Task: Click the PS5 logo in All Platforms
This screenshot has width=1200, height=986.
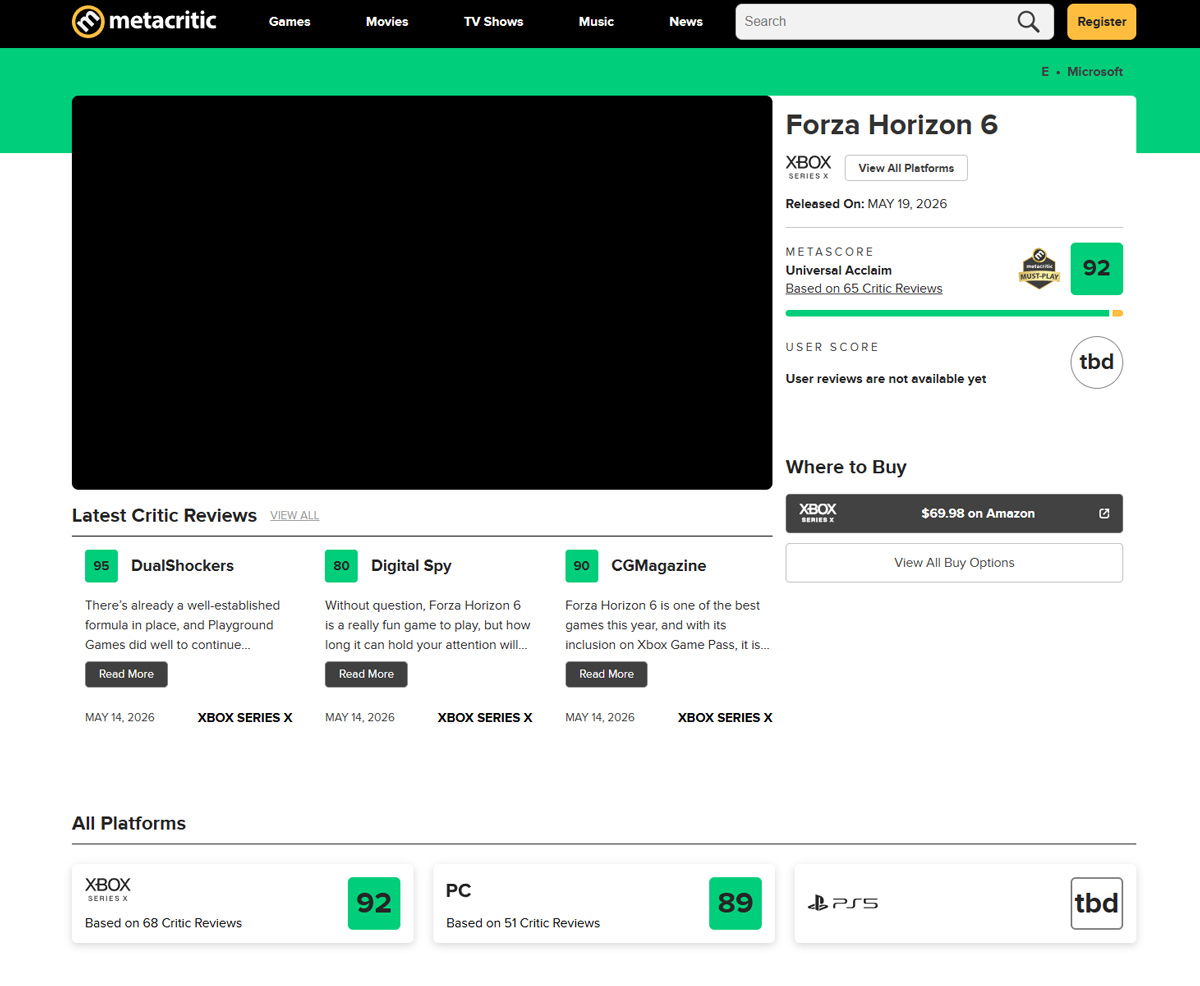Action: pyautogui.click(x=843, y=904)
